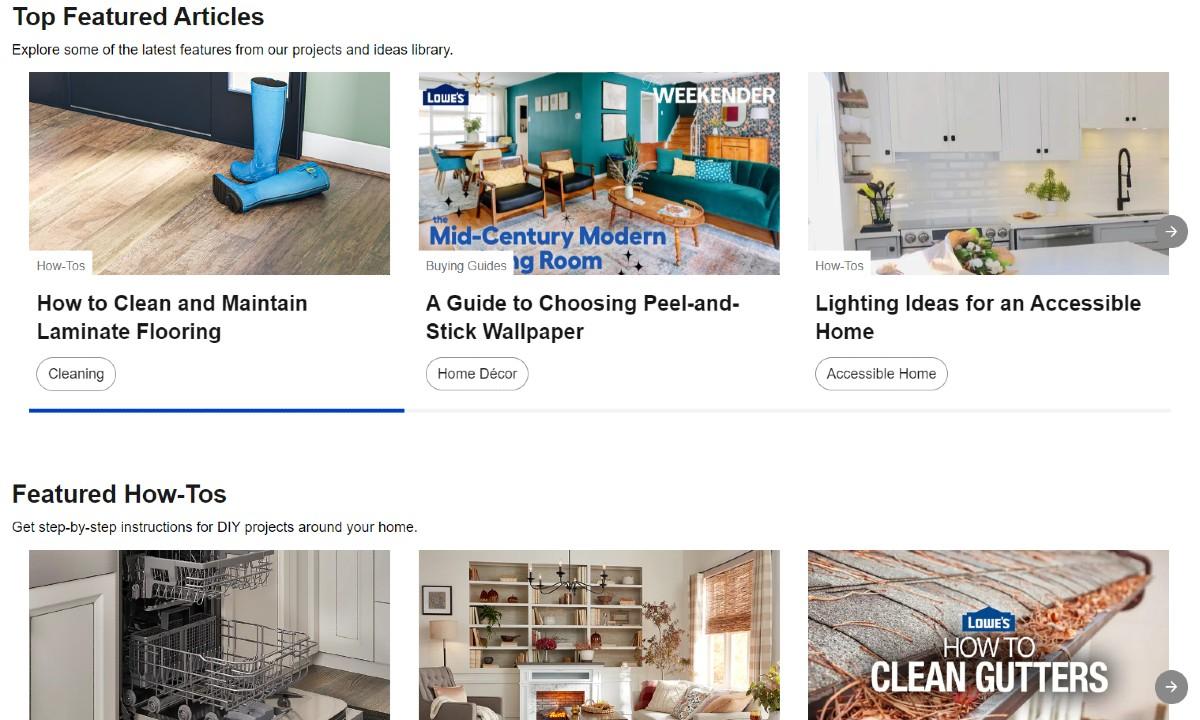
Task: Click the Accessible Home tag pill
Action: (x=881, y=374)
